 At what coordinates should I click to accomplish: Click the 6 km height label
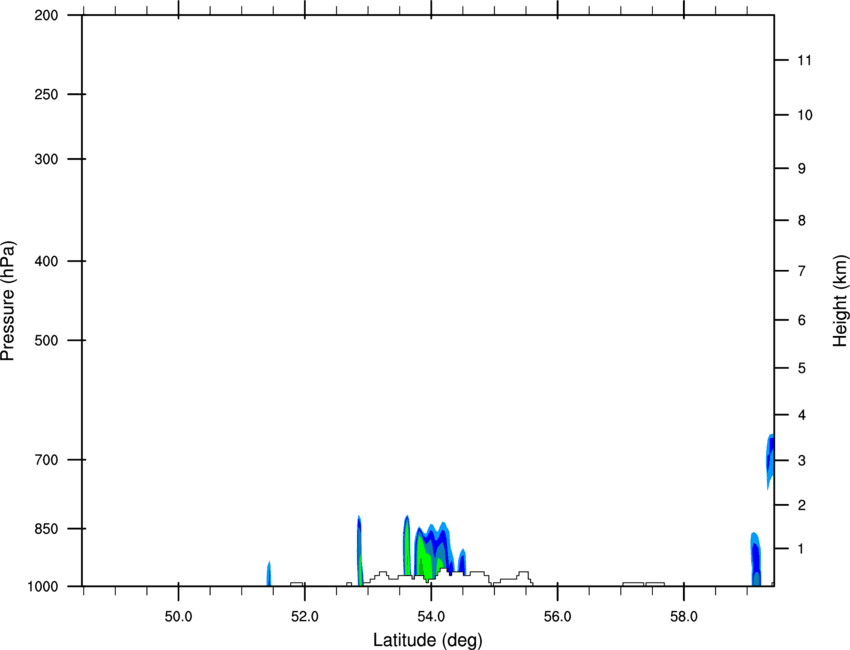coord(802,320)
